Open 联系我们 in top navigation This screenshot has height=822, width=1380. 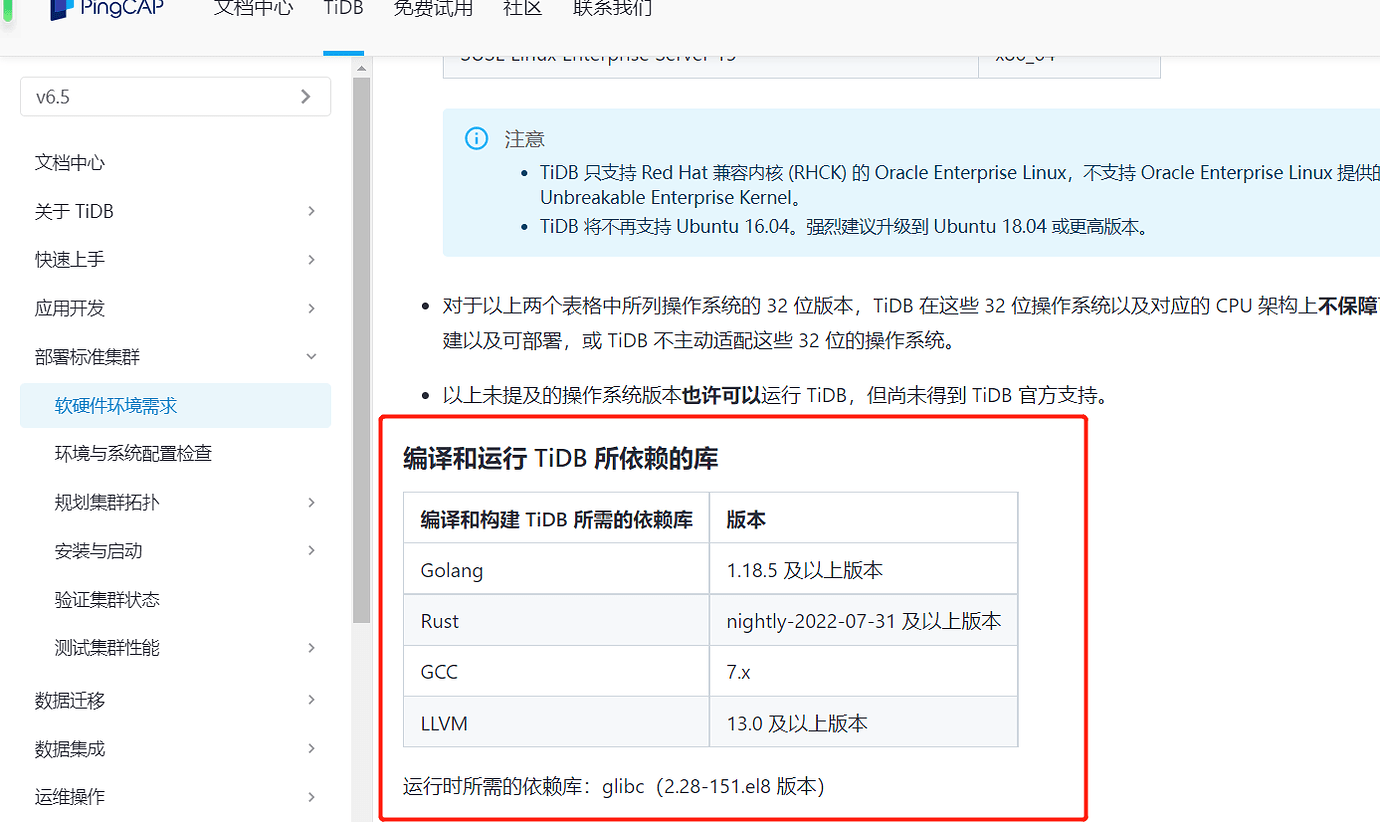[x=612, y=9]
